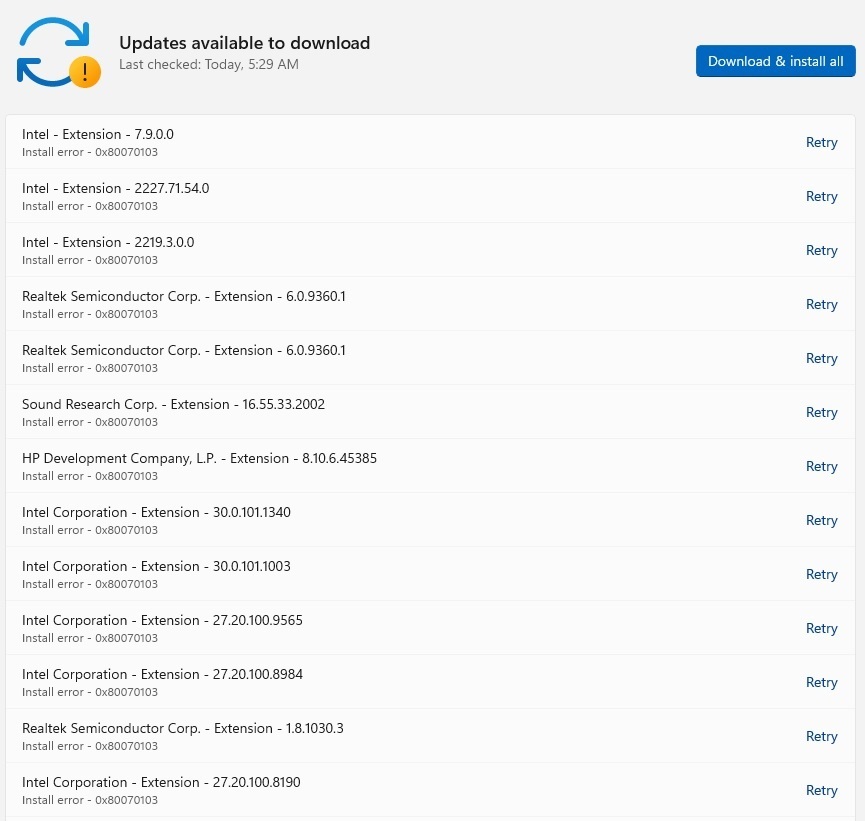
Task: Click install error code under Sound Research Corp.
Action: [90, 422]
